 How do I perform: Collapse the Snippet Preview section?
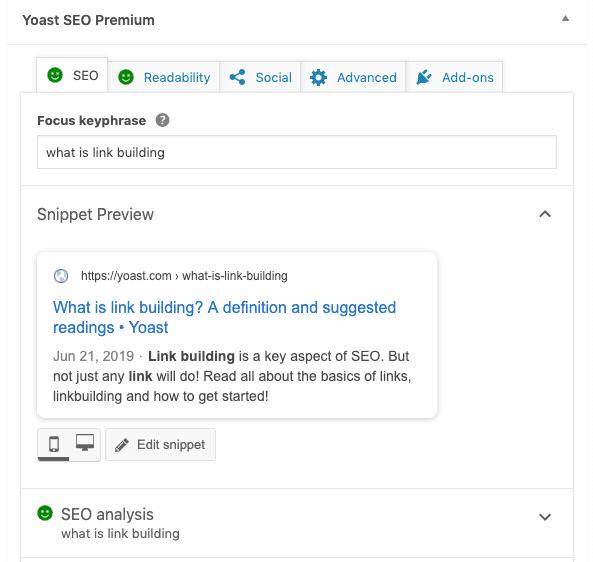pos(545,214)
